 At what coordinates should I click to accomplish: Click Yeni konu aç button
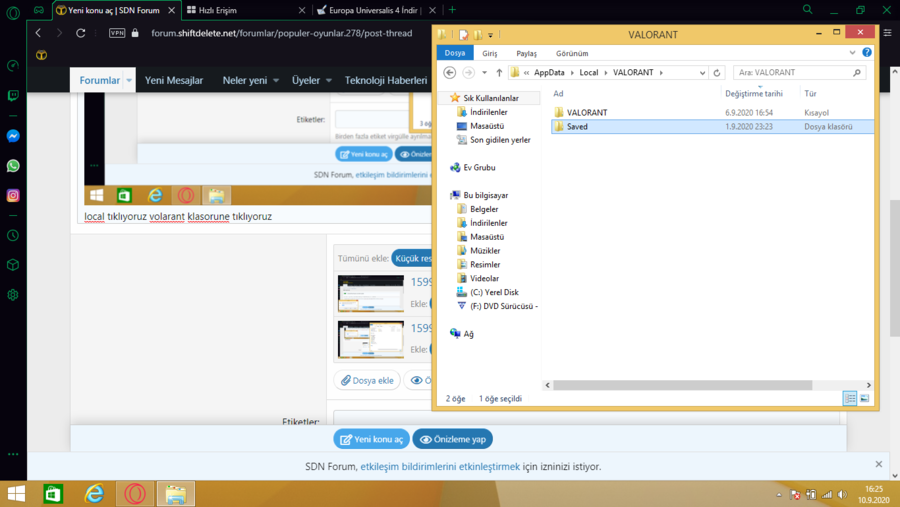tap(371, 439)
